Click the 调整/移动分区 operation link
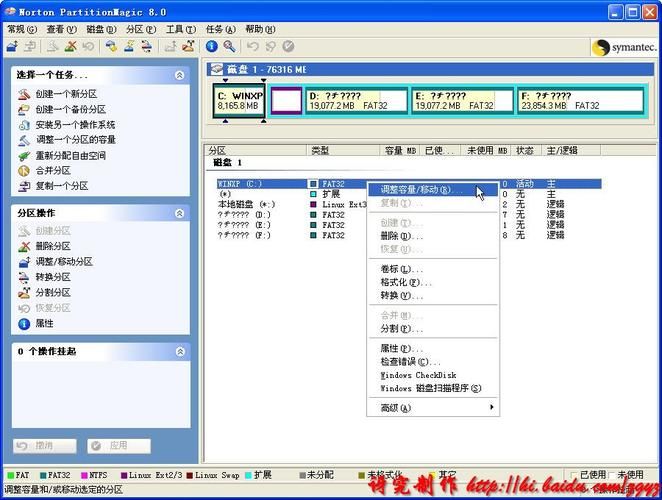This screenshot has width=662, height=500. pos(64,262)
